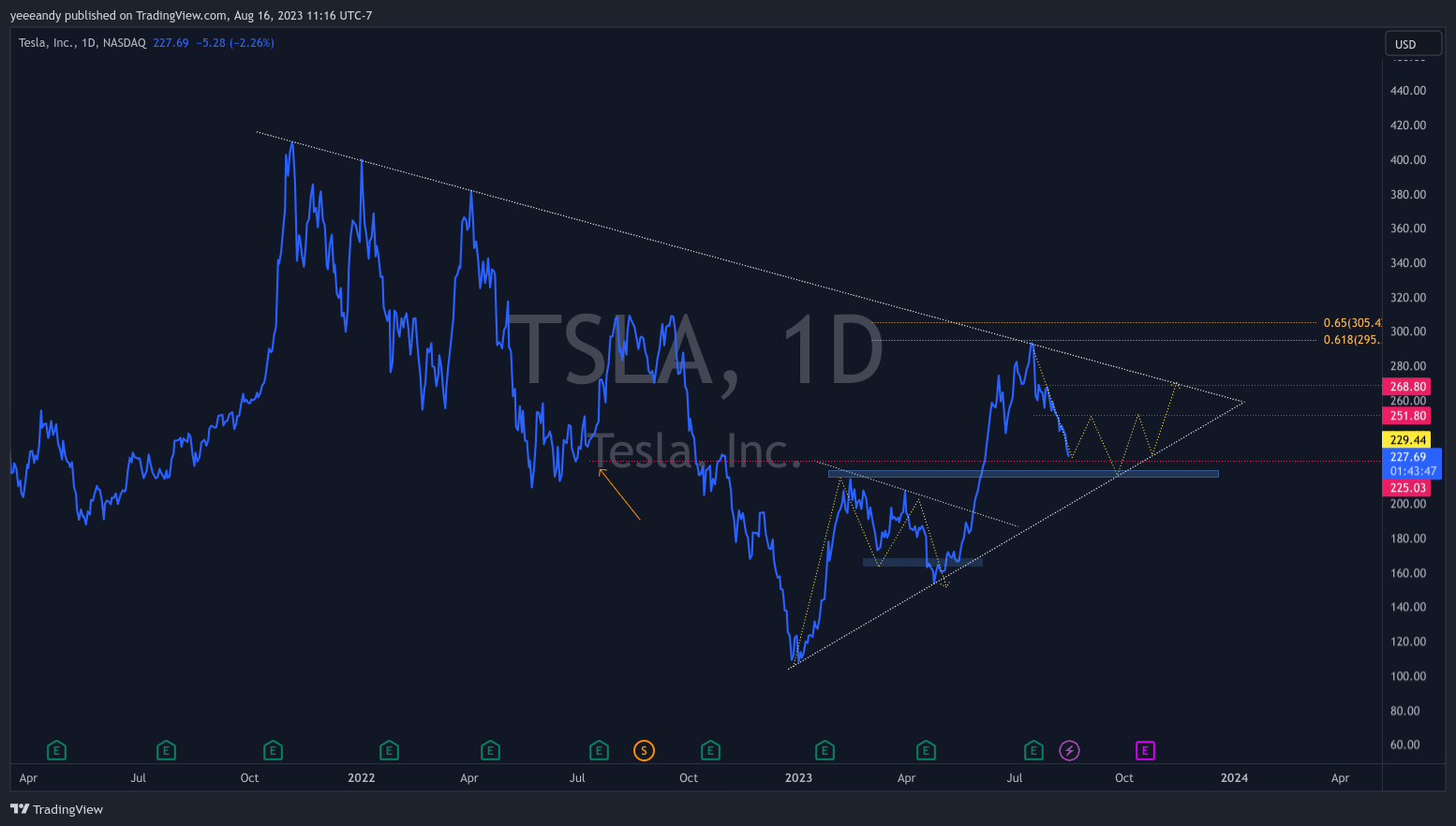Select the July 2022 earnings marker
The height and width of the screenshot is (826, 1456).
coord(599,750)
